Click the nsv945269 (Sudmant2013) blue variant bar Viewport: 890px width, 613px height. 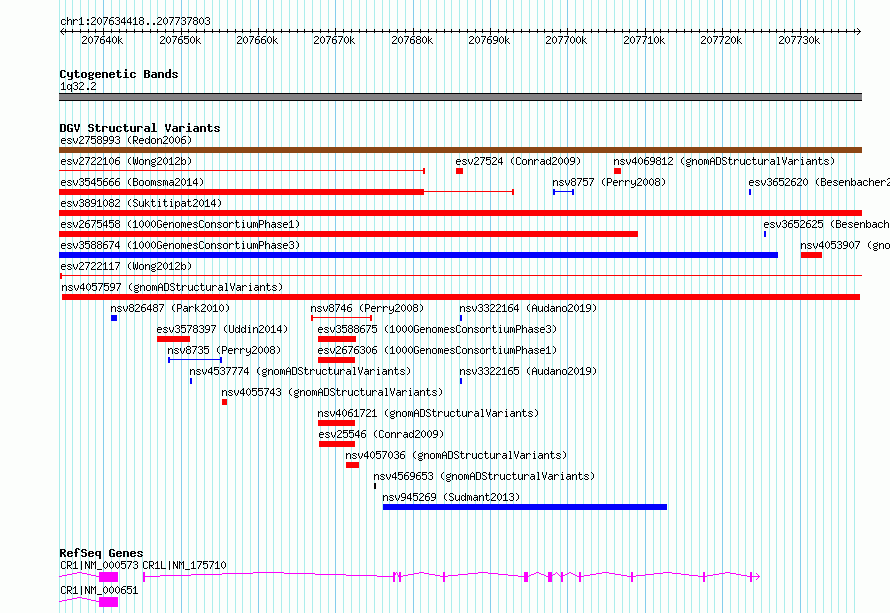click(x=525, y=507)
